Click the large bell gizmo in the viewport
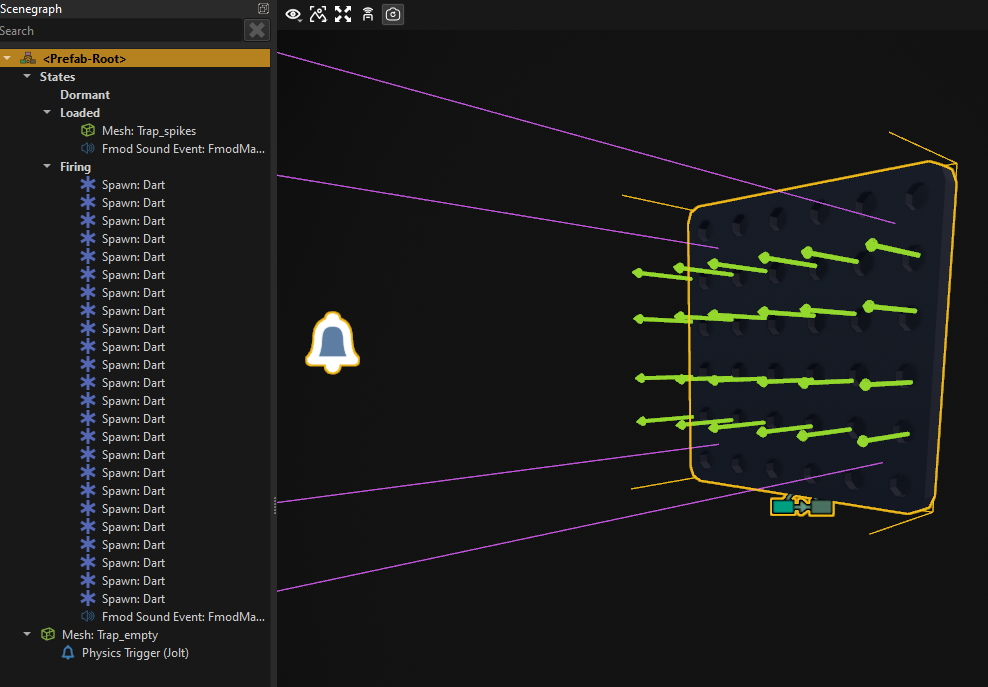This screenshot has height=687, width=988. pos(332,342)
